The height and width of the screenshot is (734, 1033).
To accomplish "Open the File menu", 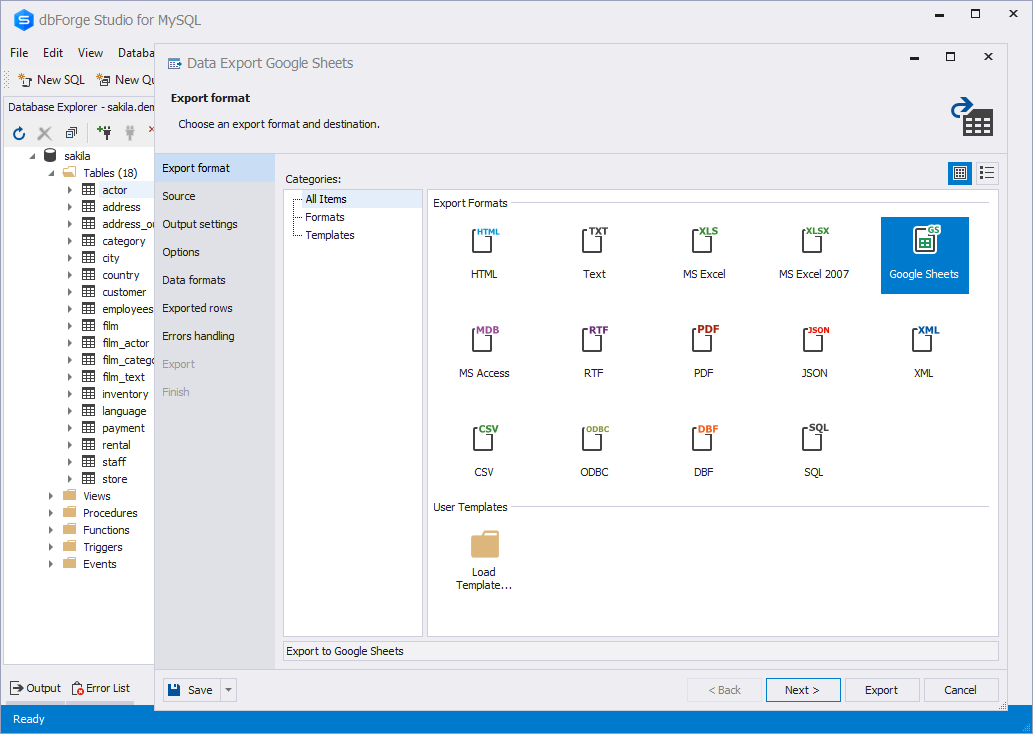I will coord(19,53).
